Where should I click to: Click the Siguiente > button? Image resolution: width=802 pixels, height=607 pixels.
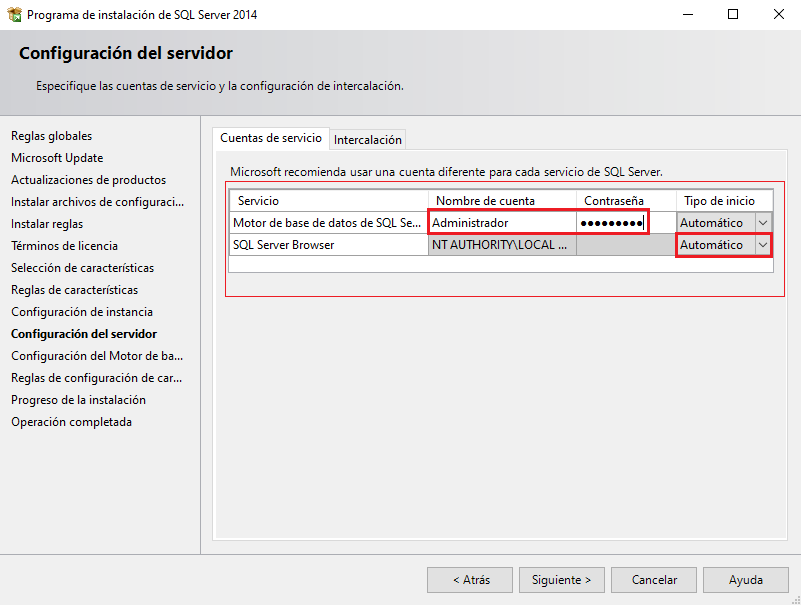tap(562, 580)
